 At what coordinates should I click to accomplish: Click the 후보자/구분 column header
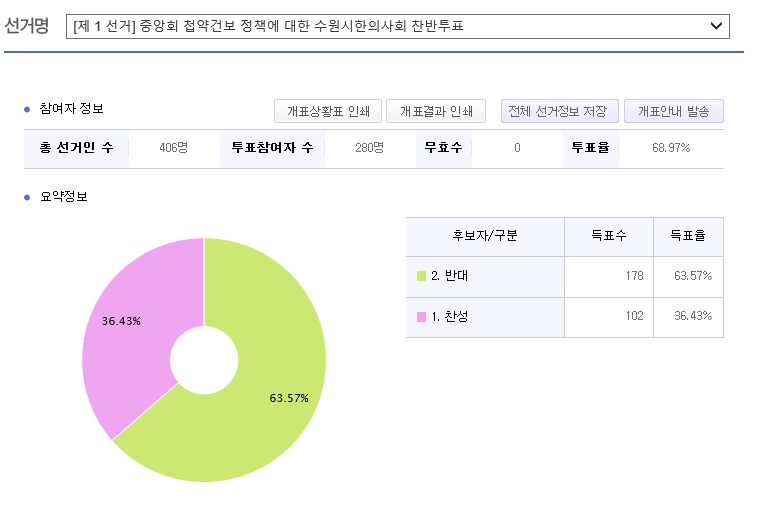click(485, 237)
